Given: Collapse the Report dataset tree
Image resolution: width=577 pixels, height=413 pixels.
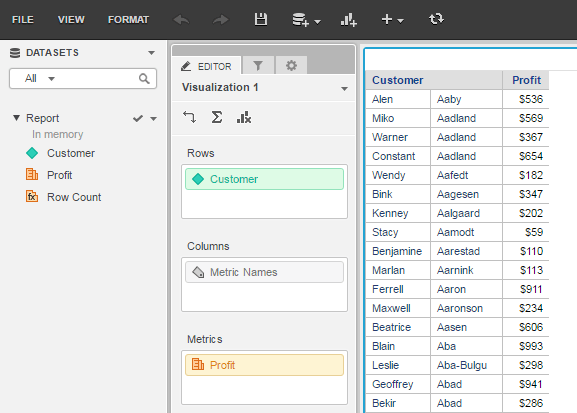Looking at the screenshot, I should click(16, 118).
